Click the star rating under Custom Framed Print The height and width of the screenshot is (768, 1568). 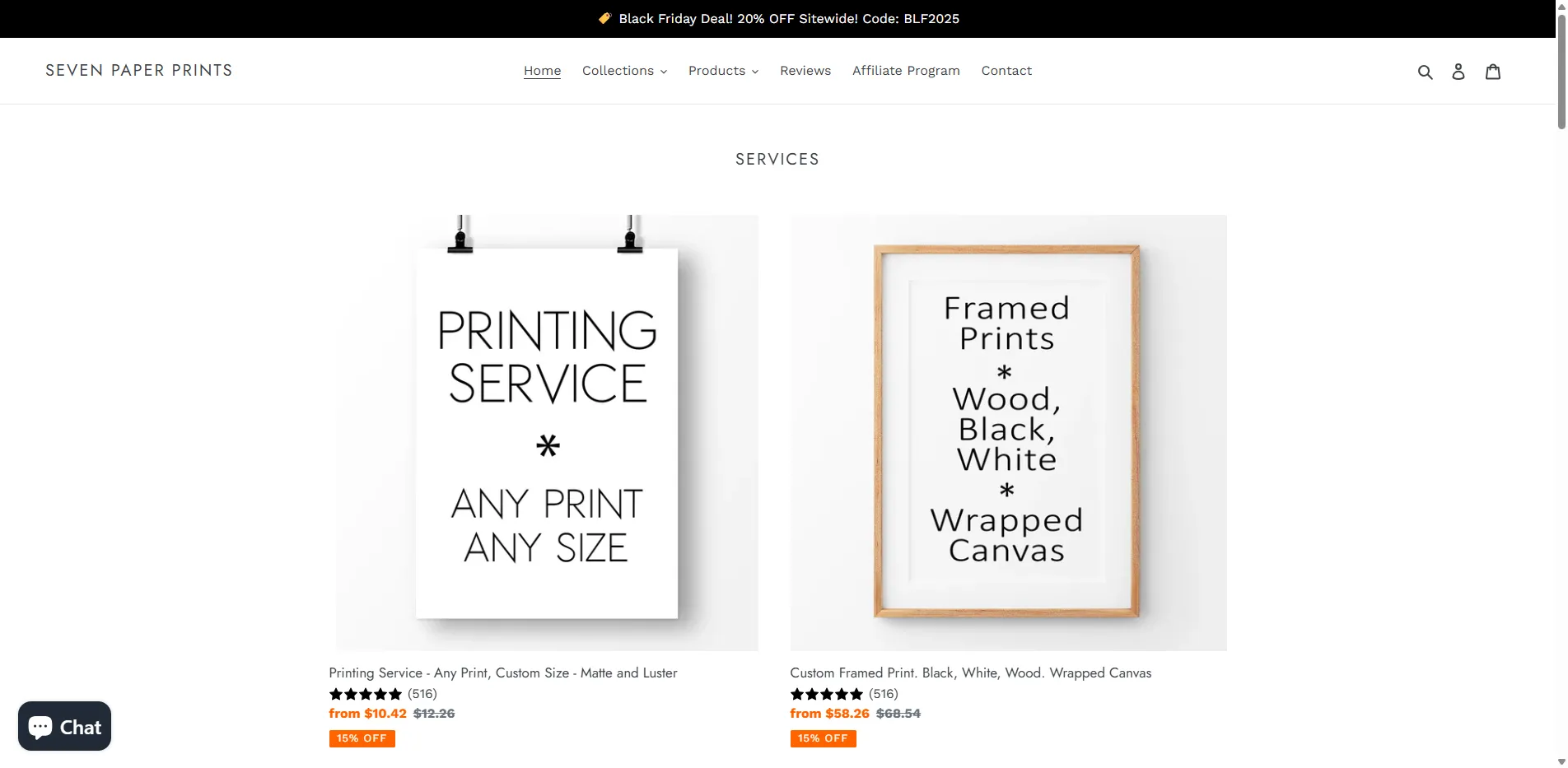(x=827, y=694)
